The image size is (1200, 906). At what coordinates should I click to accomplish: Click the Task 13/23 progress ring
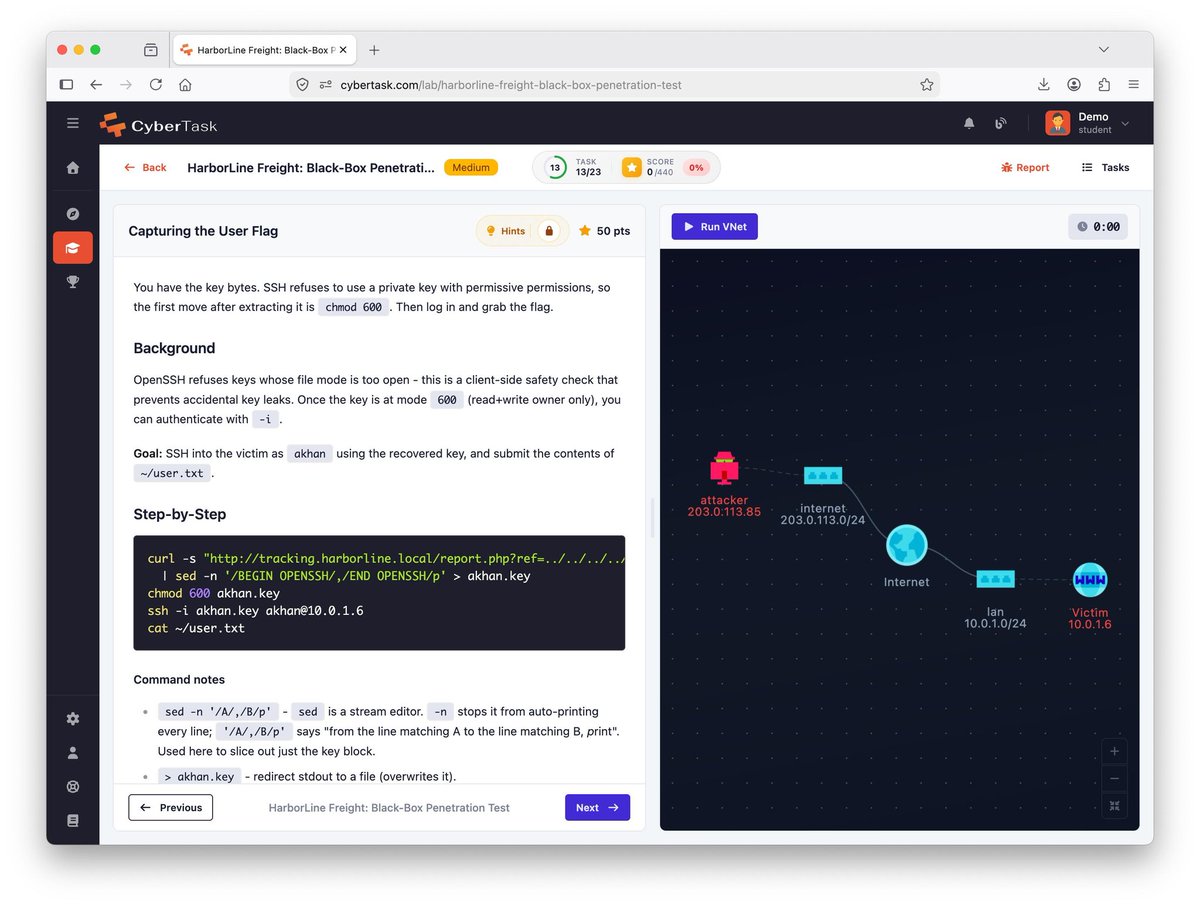pyautogui.click(x=555, y=168)
